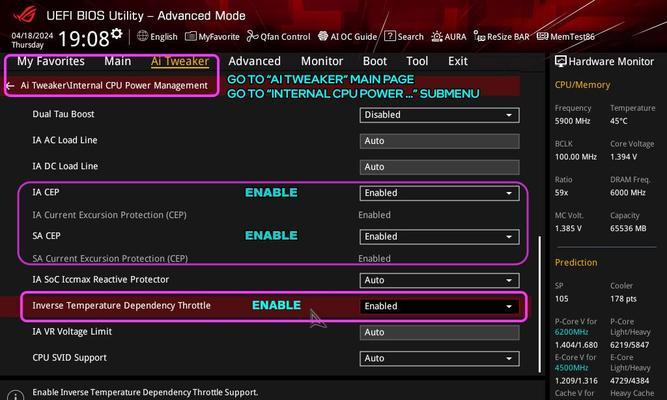The image size is (667, 400).
Task: Open the Boot tab
Action: (x=375, y=61)
